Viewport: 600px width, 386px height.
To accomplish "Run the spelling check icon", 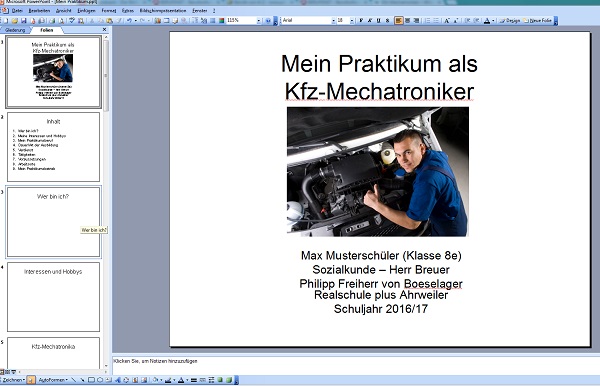I will point(72,21).
